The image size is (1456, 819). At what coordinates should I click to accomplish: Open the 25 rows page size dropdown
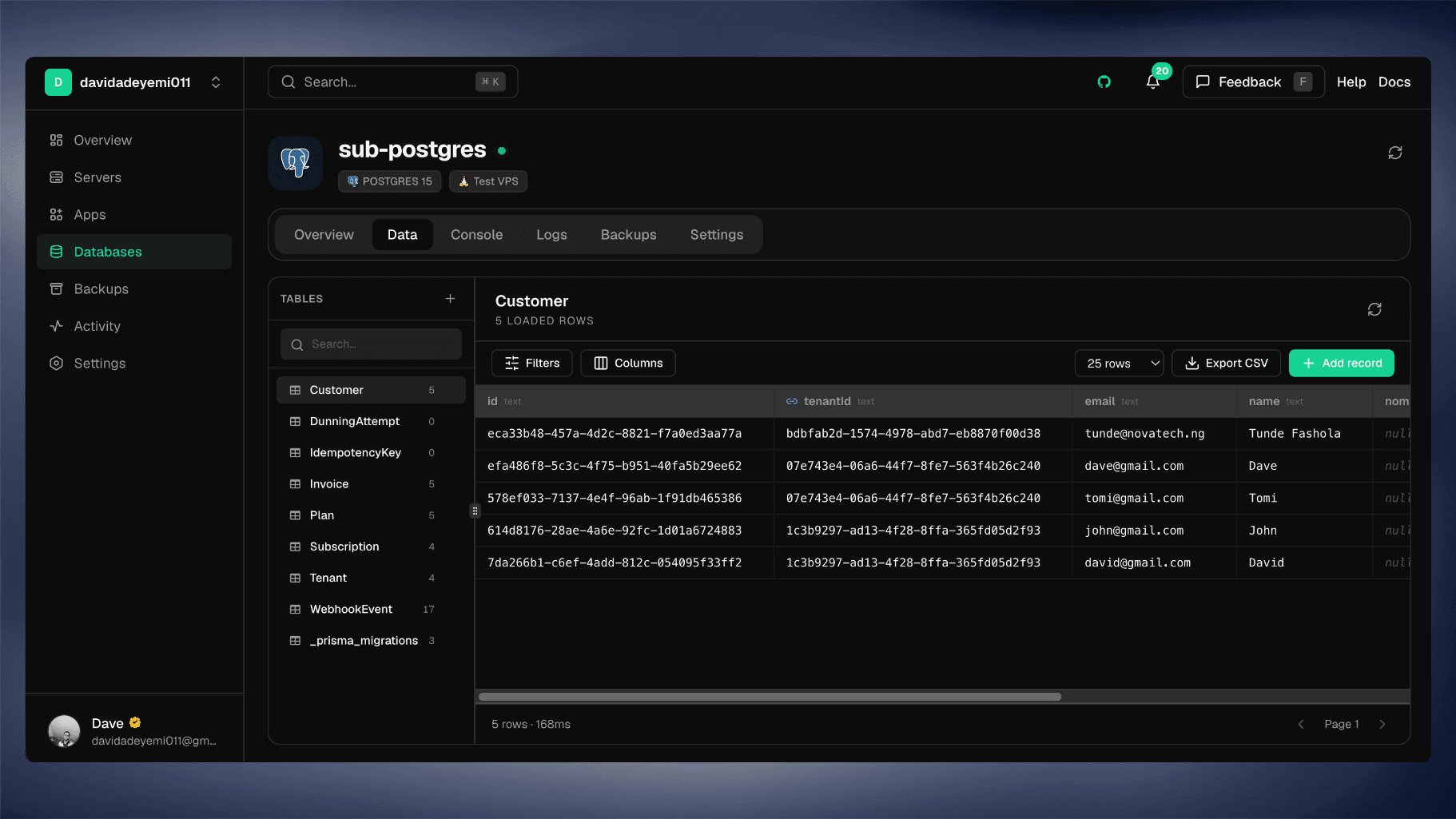click(x=1119, y=363)
